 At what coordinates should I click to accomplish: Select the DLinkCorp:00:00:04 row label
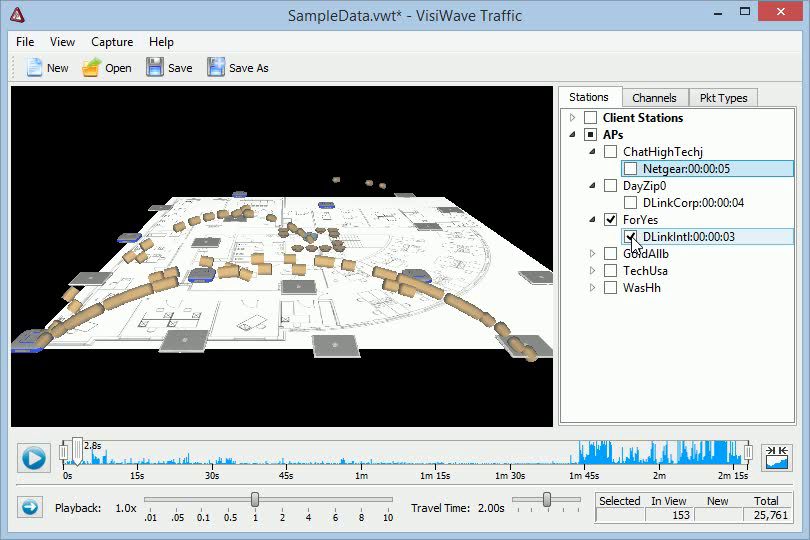693,203
